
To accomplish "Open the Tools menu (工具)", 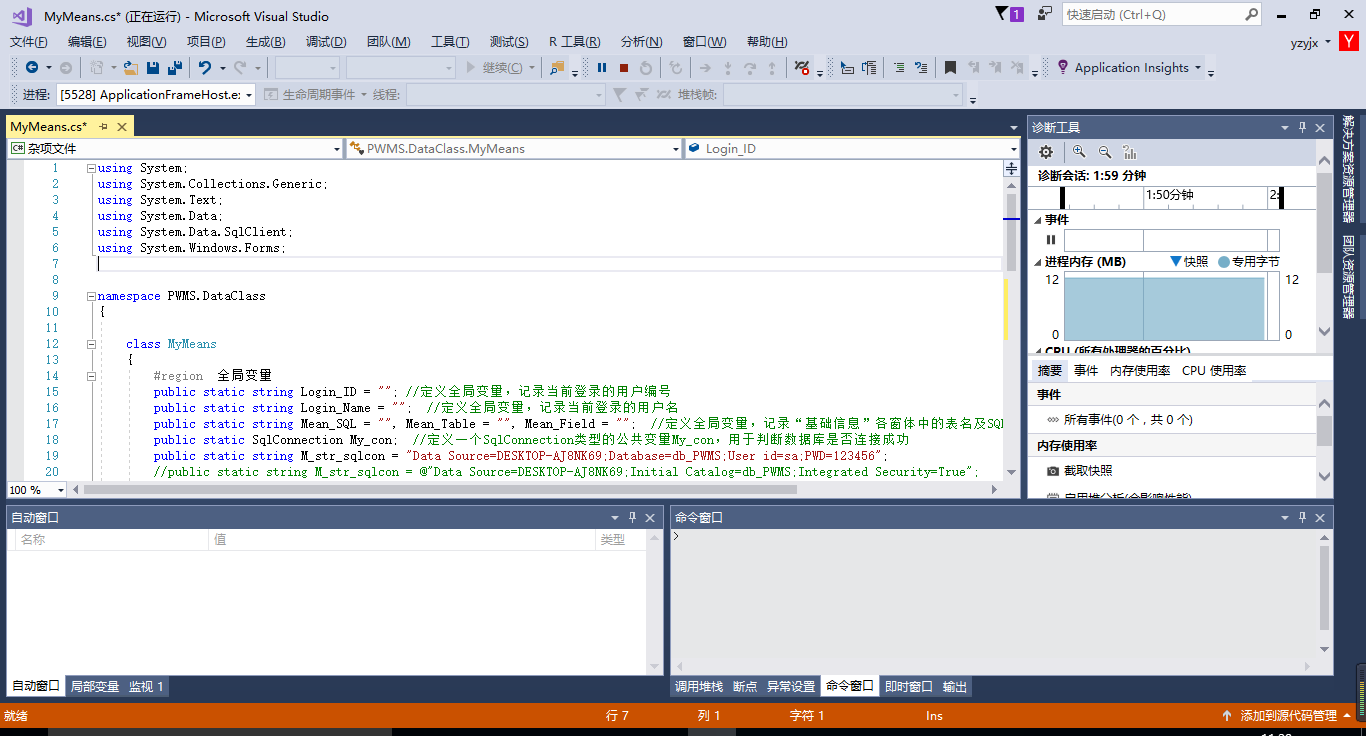I will [450, 41].
